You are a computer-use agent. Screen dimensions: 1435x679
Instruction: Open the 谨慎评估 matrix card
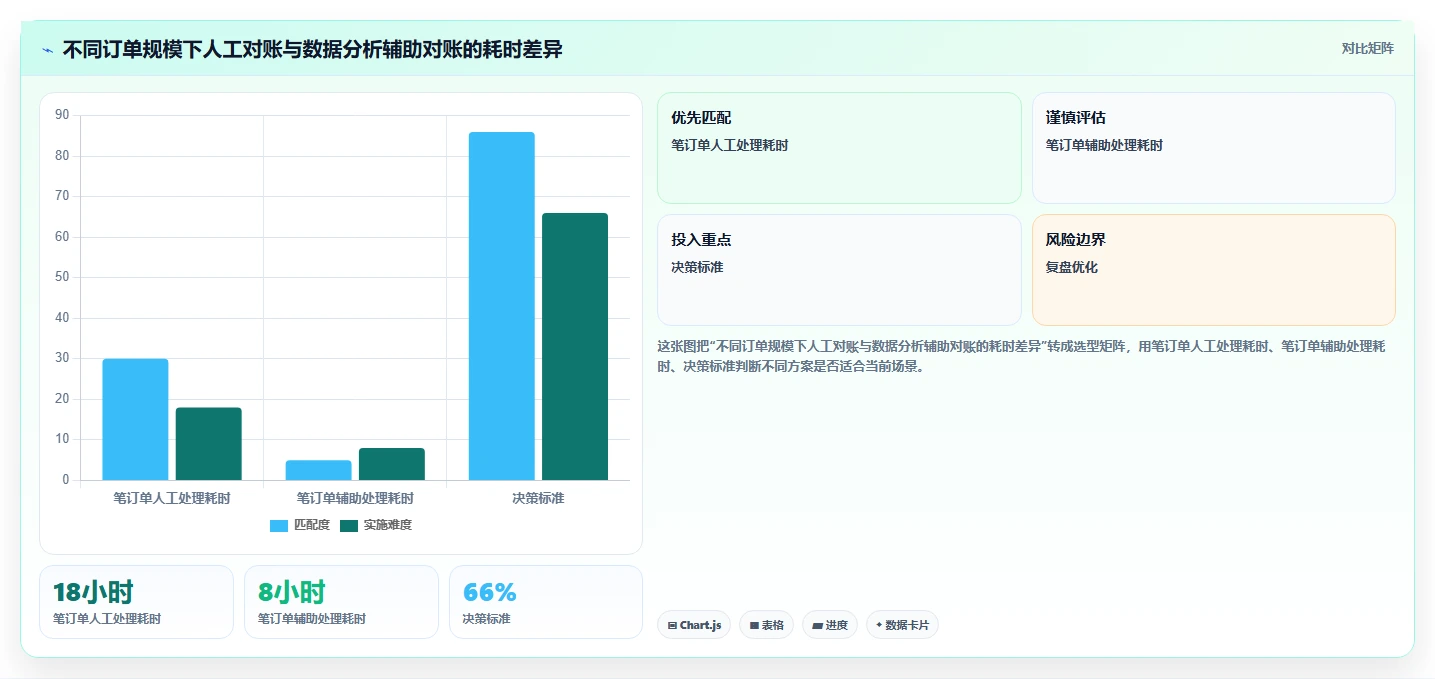point(1213,148)
